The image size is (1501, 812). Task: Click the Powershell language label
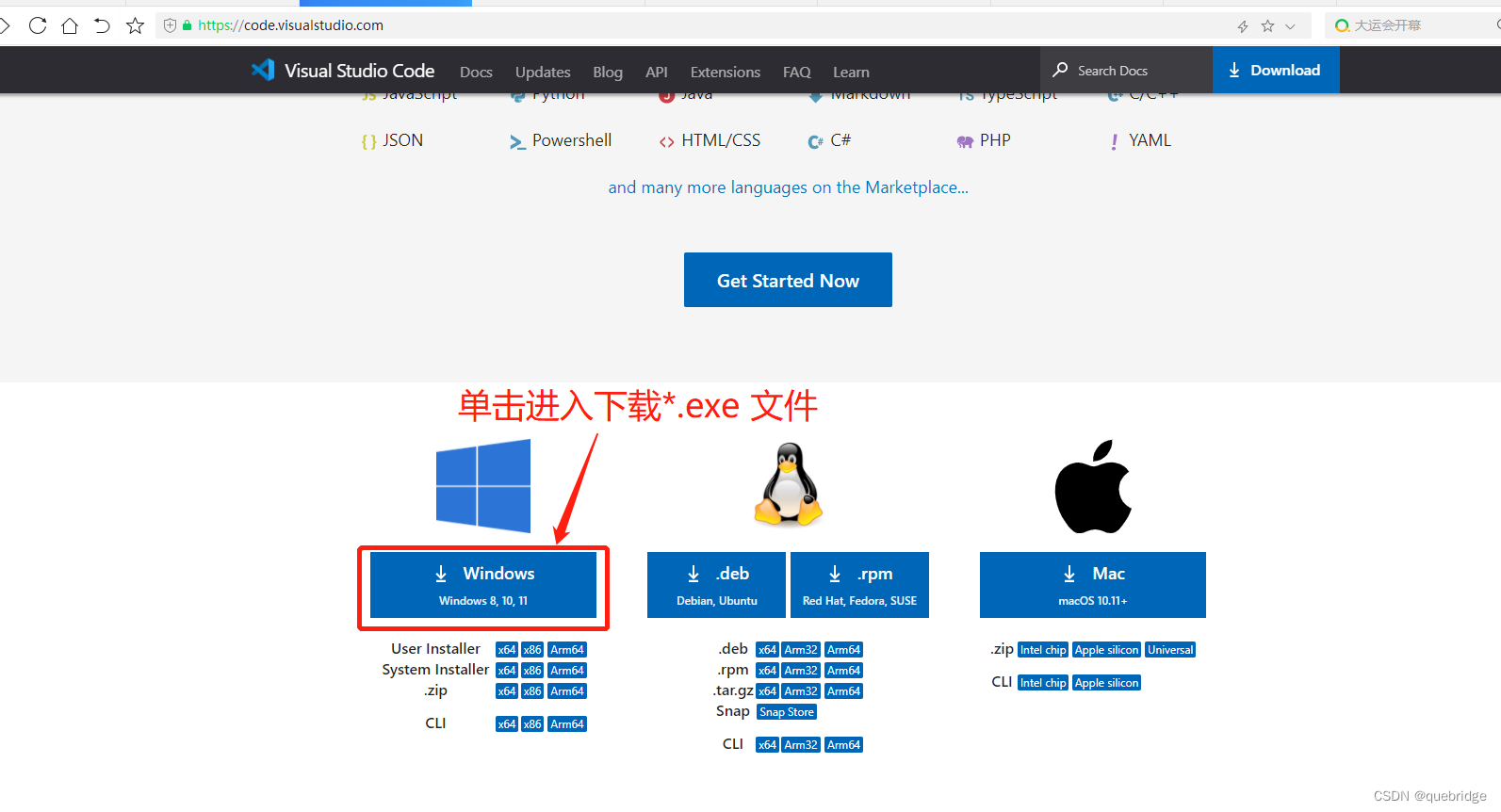coord(572,140)
